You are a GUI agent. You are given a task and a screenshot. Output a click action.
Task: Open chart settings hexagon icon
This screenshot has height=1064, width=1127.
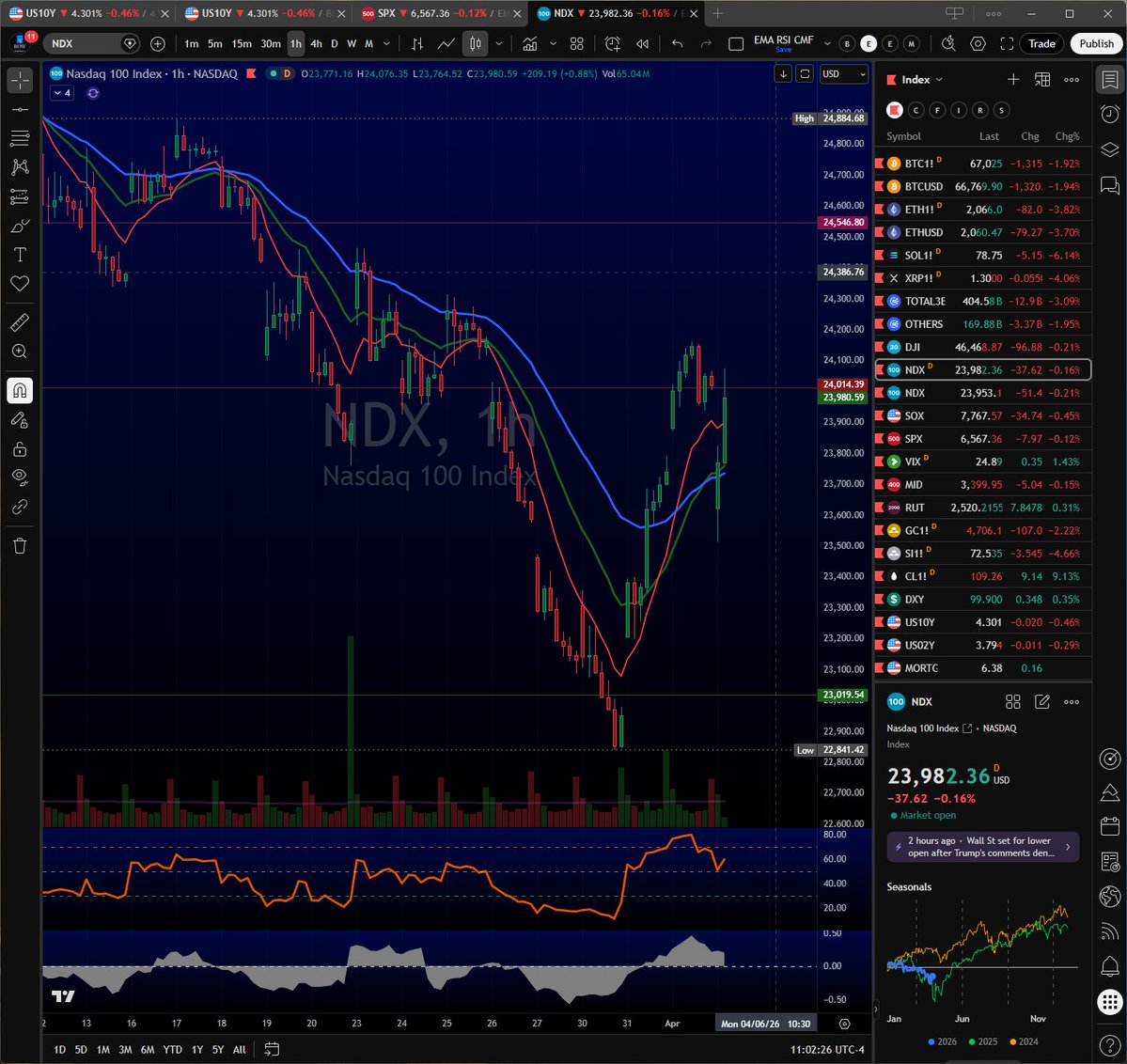coord(978,44)
